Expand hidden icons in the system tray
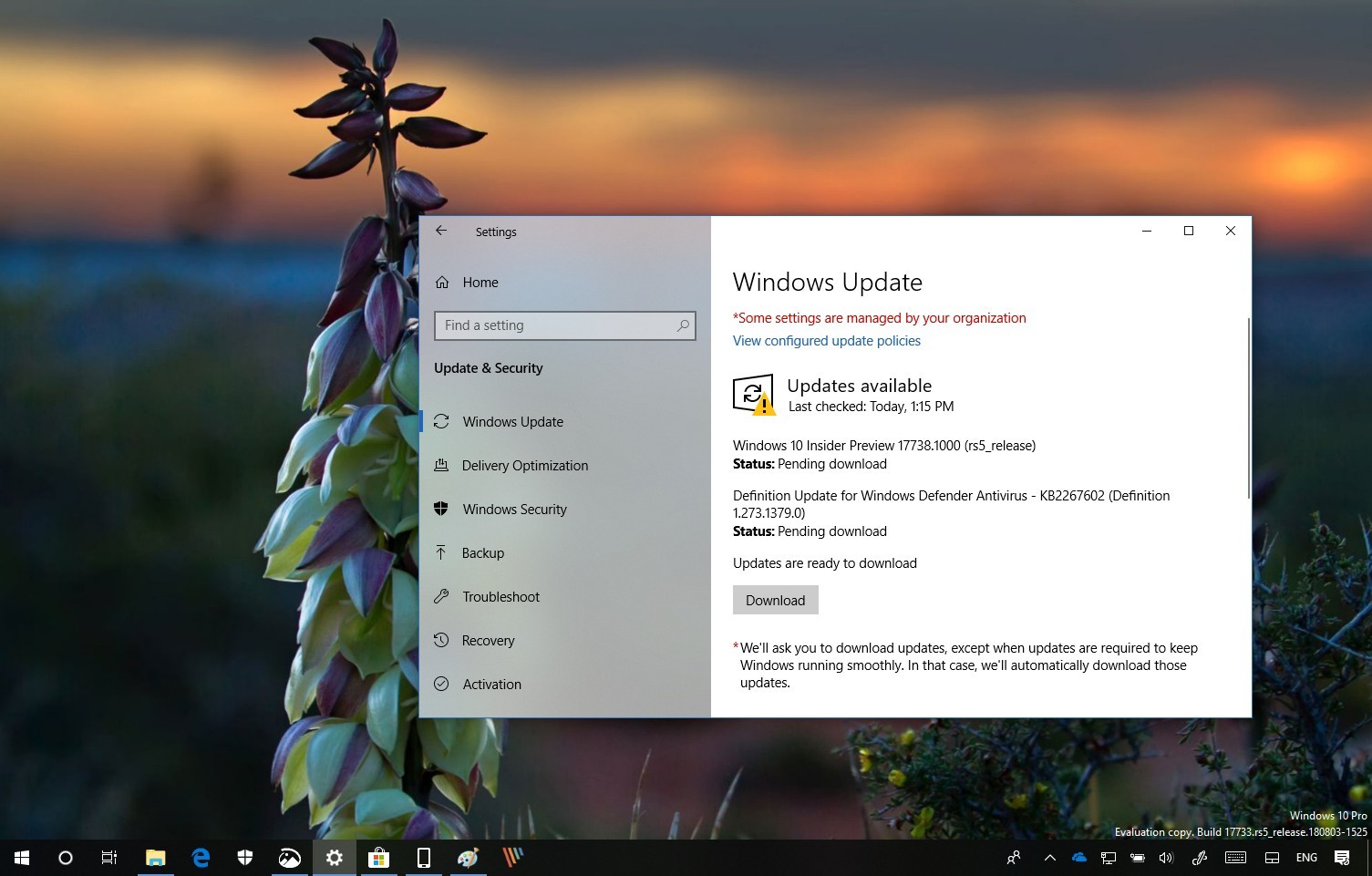 [x=1050, y=857]
